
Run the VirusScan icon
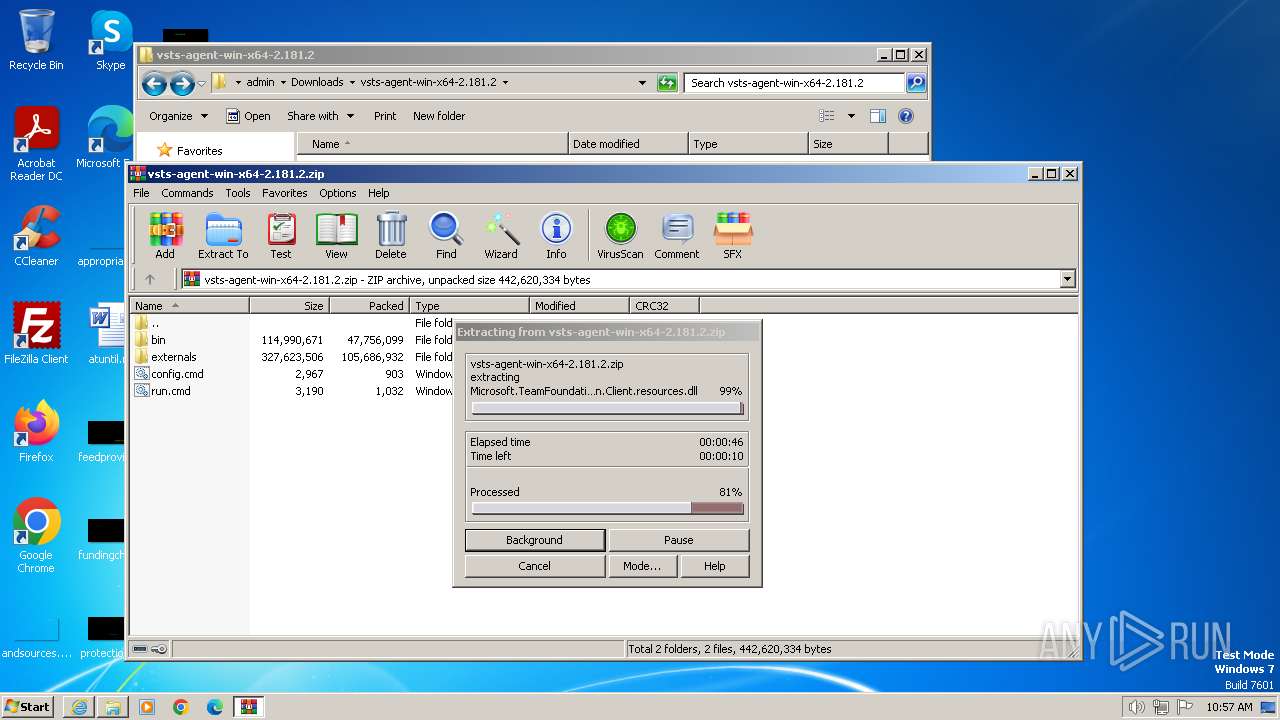tap(620, 236)
